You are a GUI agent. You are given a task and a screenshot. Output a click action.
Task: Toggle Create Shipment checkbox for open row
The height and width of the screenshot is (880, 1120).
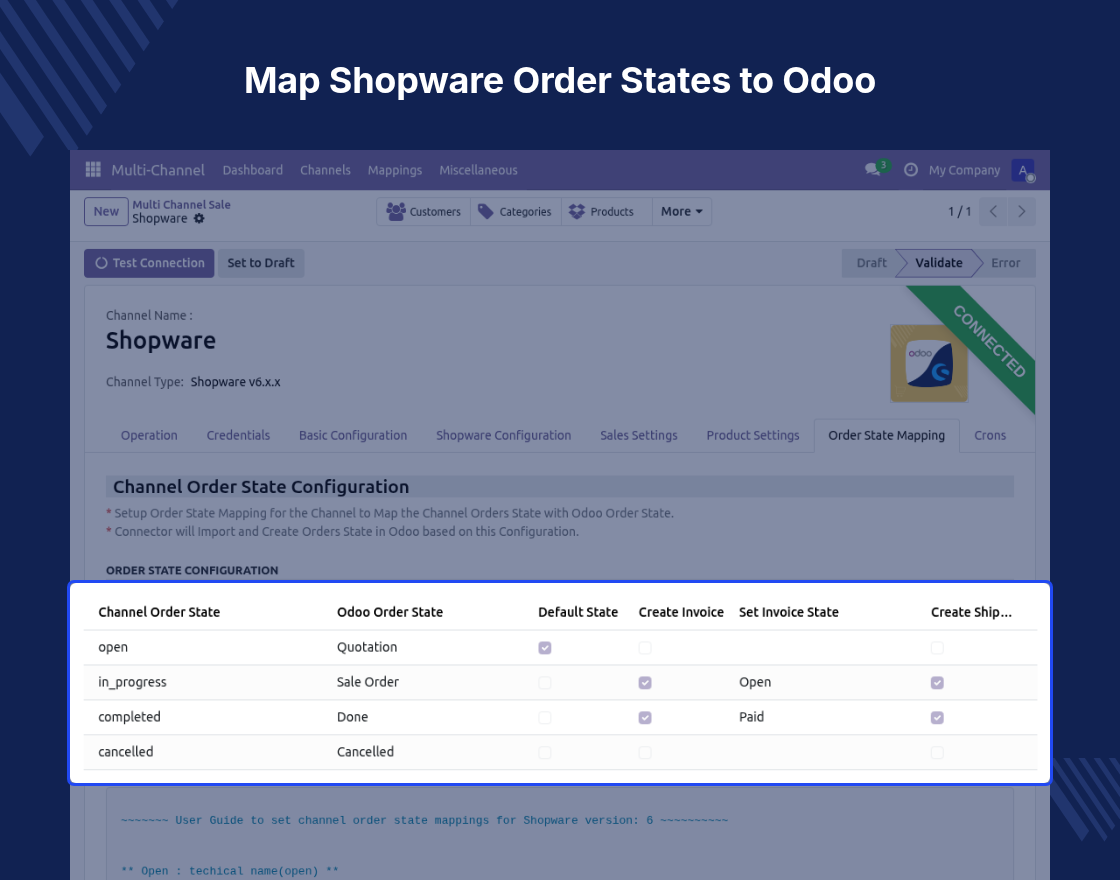937,648
